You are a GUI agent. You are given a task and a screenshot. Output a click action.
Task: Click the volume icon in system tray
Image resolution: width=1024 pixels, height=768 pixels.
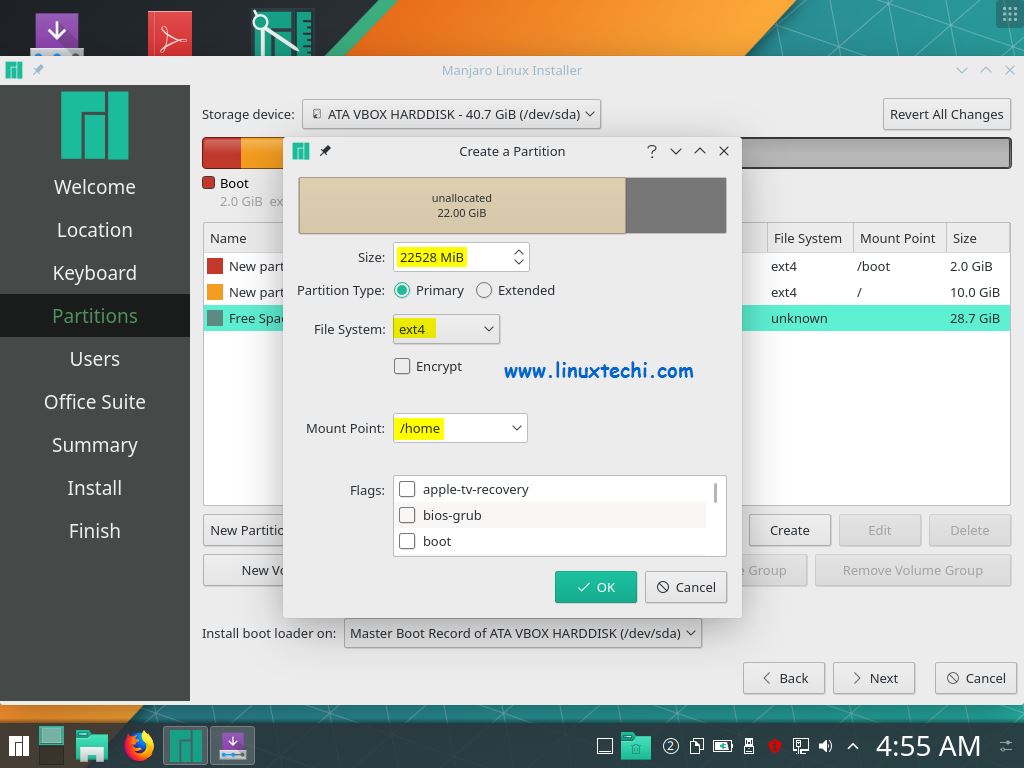[x=823, y=745]
